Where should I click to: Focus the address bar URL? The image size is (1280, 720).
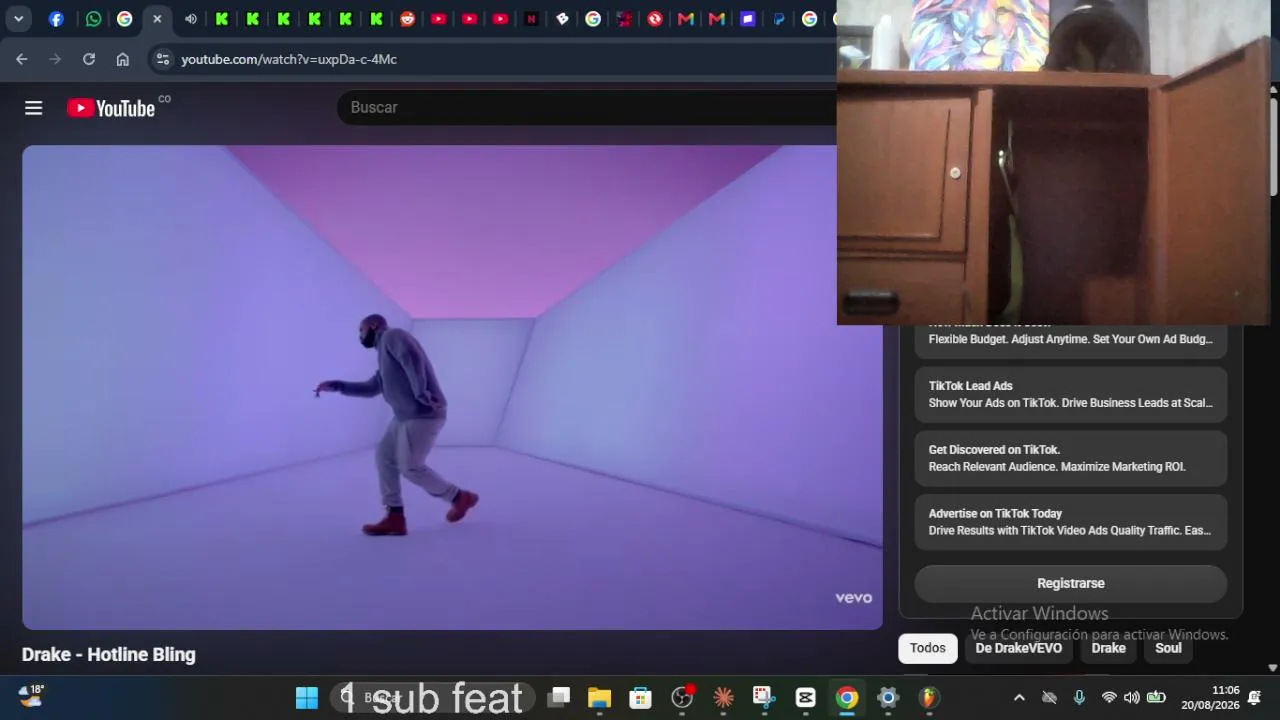[x=289, y=59]
